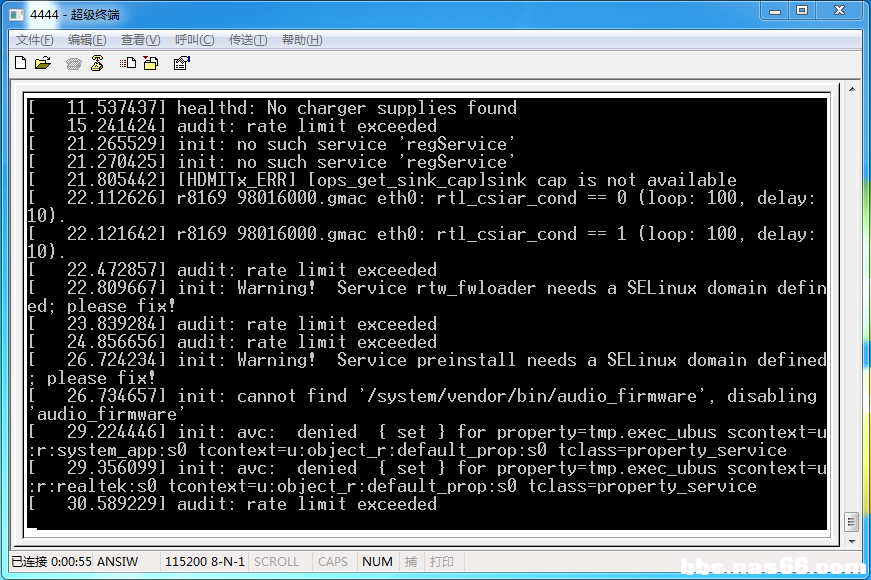
Task: Click the 30.589229 audit rate limit line
Action: click(x=232, y=504)
